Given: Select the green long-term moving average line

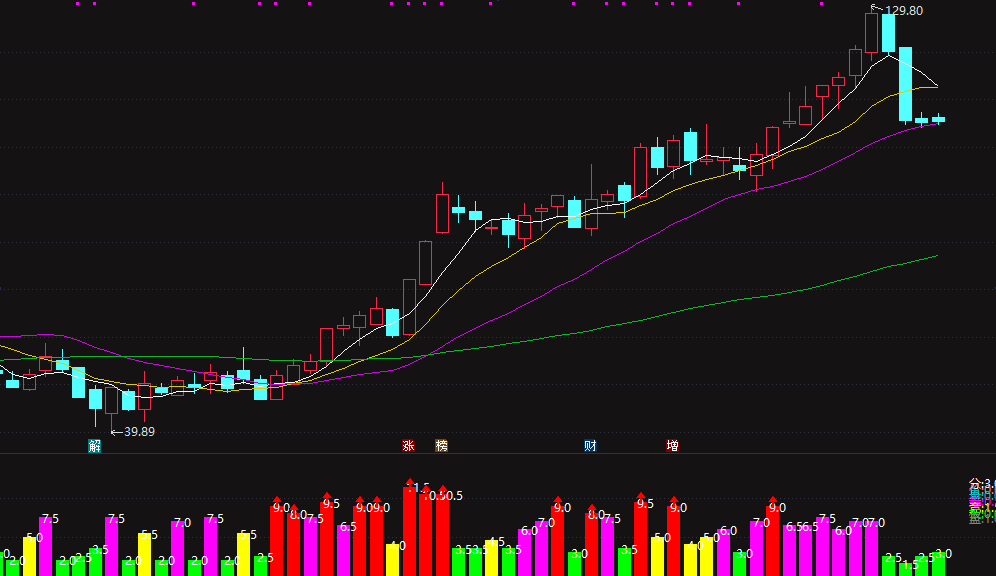Looking at the screenshot, I should coord(699,305).
